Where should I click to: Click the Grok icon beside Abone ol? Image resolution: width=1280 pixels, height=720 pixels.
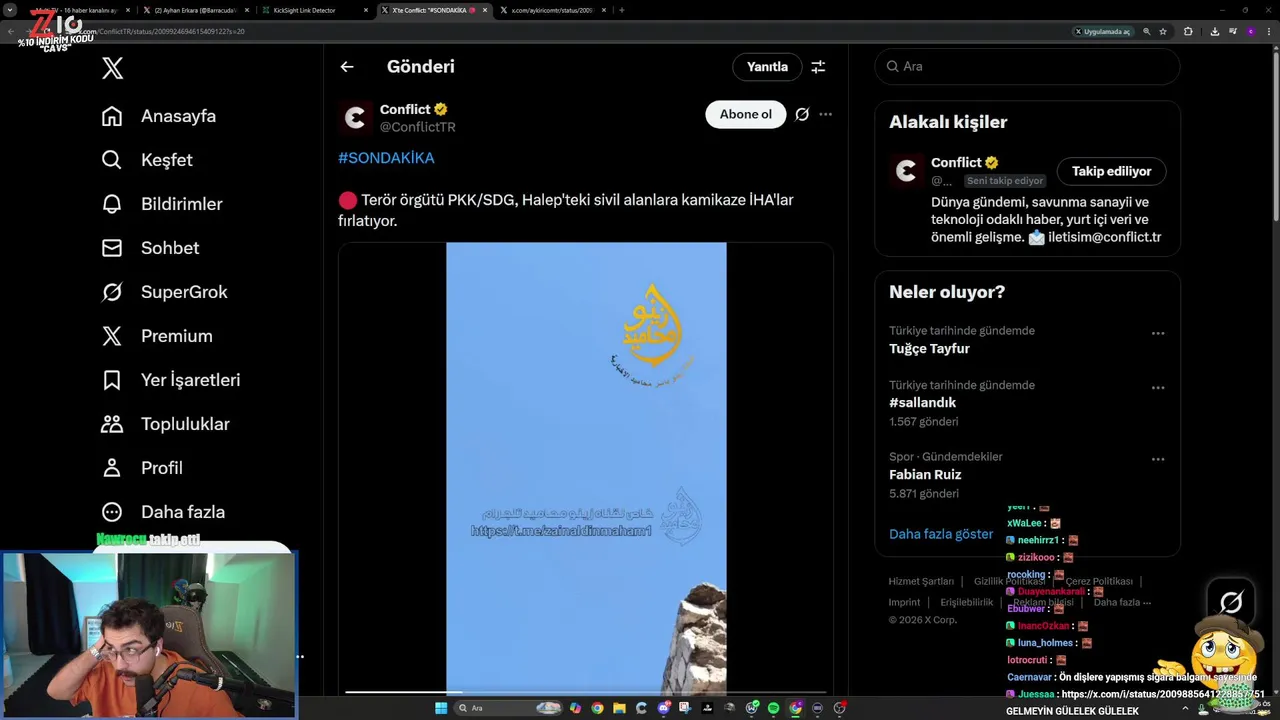coord(802,114)
